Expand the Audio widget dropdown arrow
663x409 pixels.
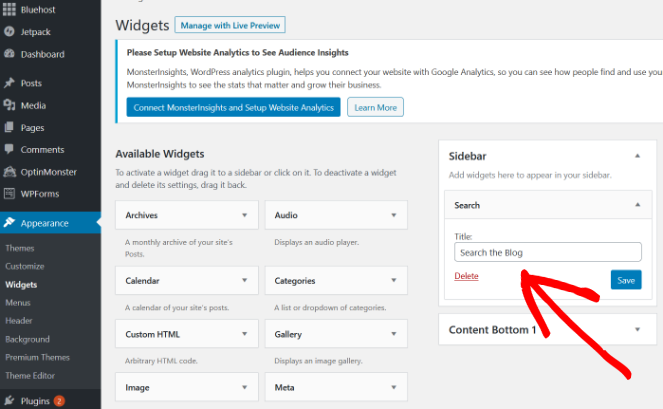coord(393,215)
